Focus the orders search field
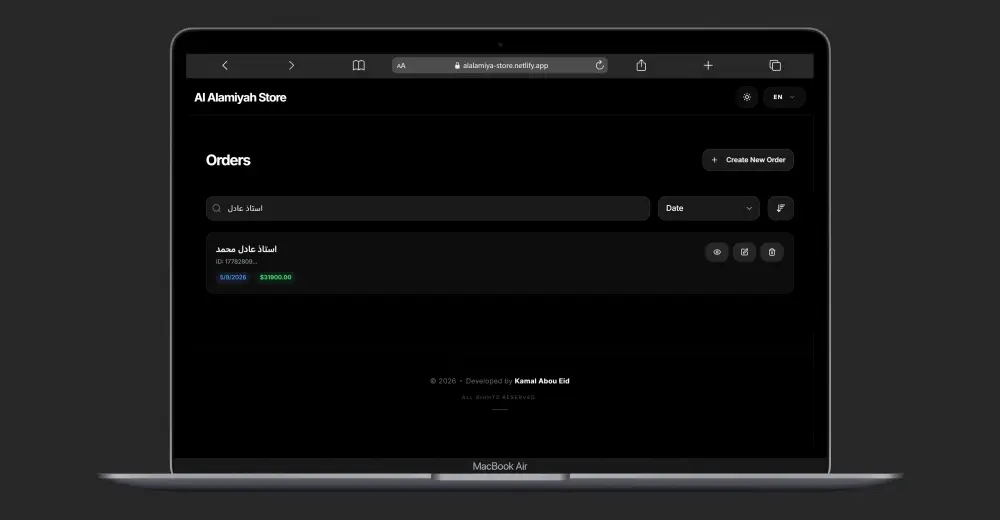This screenshot has height=520, width=1000. click(427, 208)
